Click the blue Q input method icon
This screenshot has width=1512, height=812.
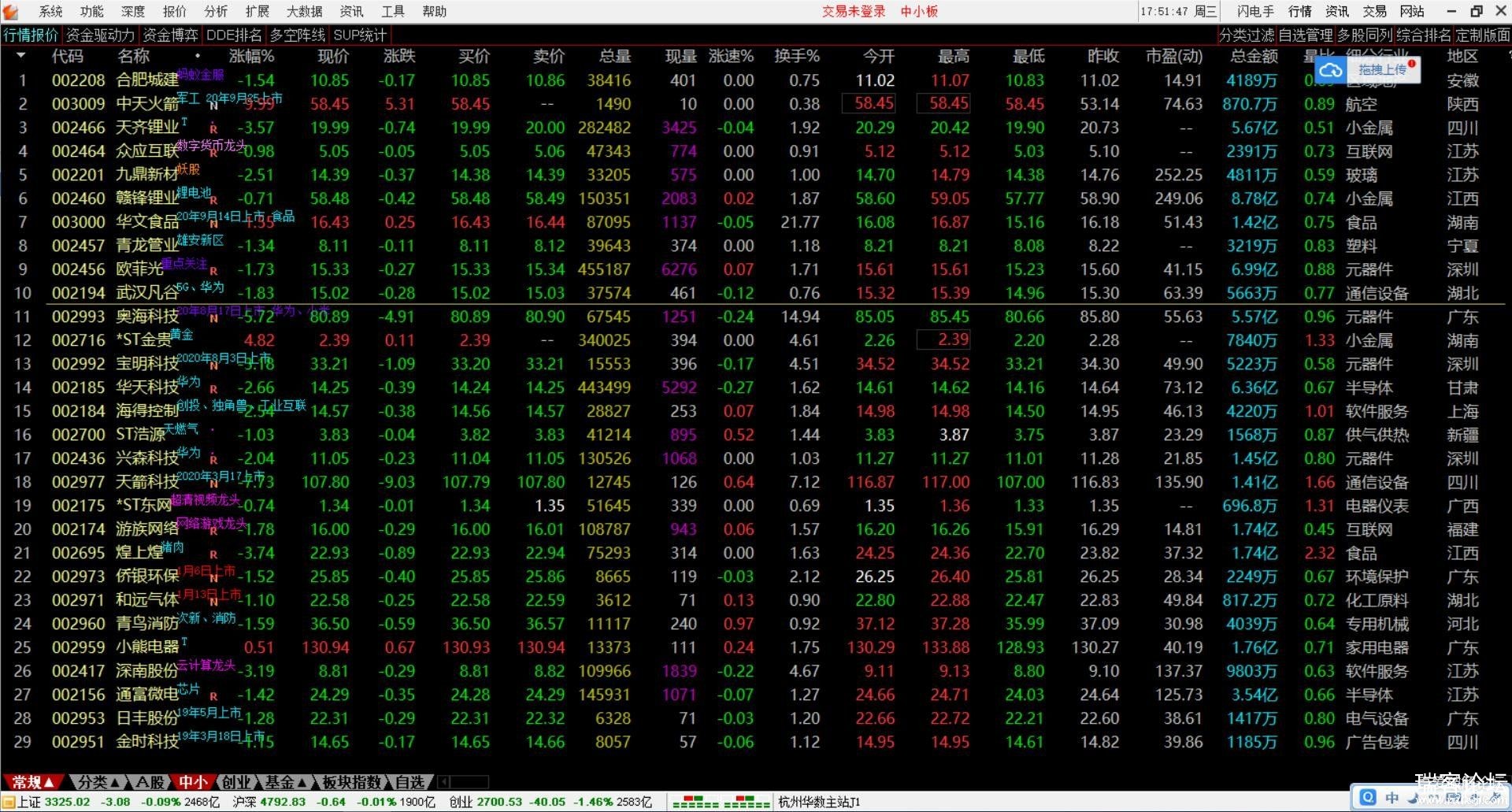point(1368,798)
